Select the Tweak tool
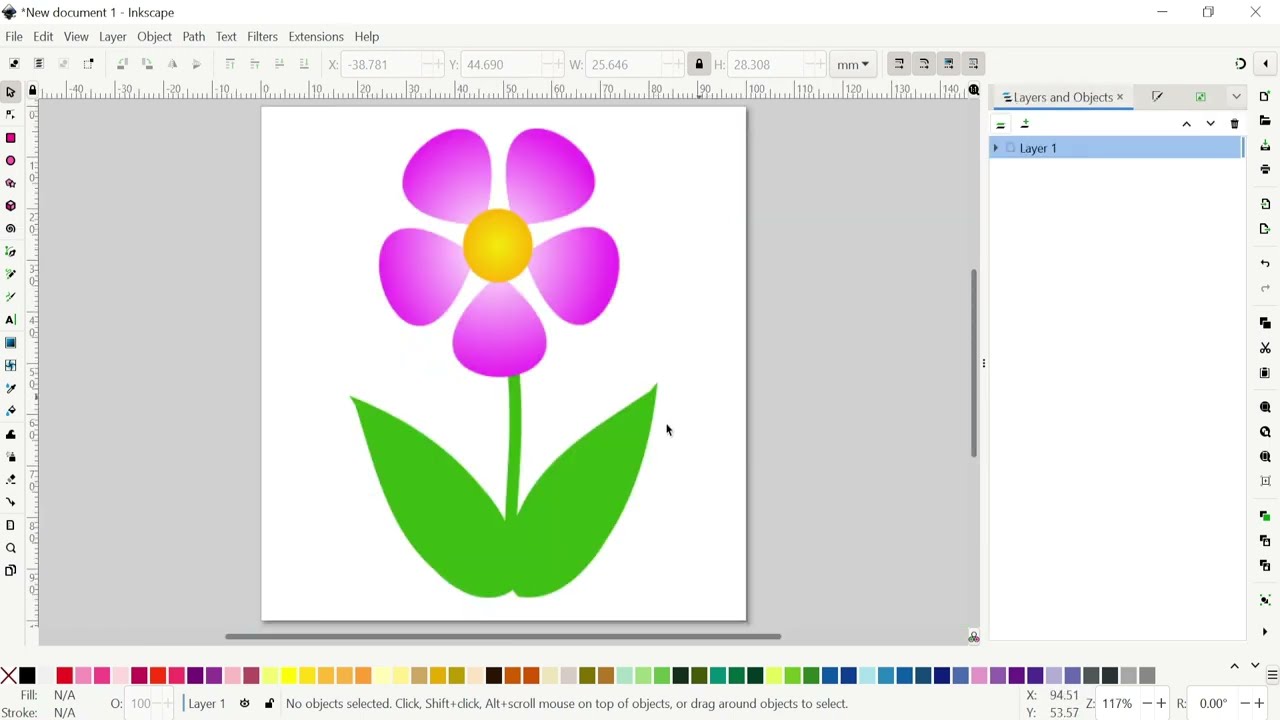Image resolution: width=1280 pixels, height=720 pixels. click(x=11, y=434)
